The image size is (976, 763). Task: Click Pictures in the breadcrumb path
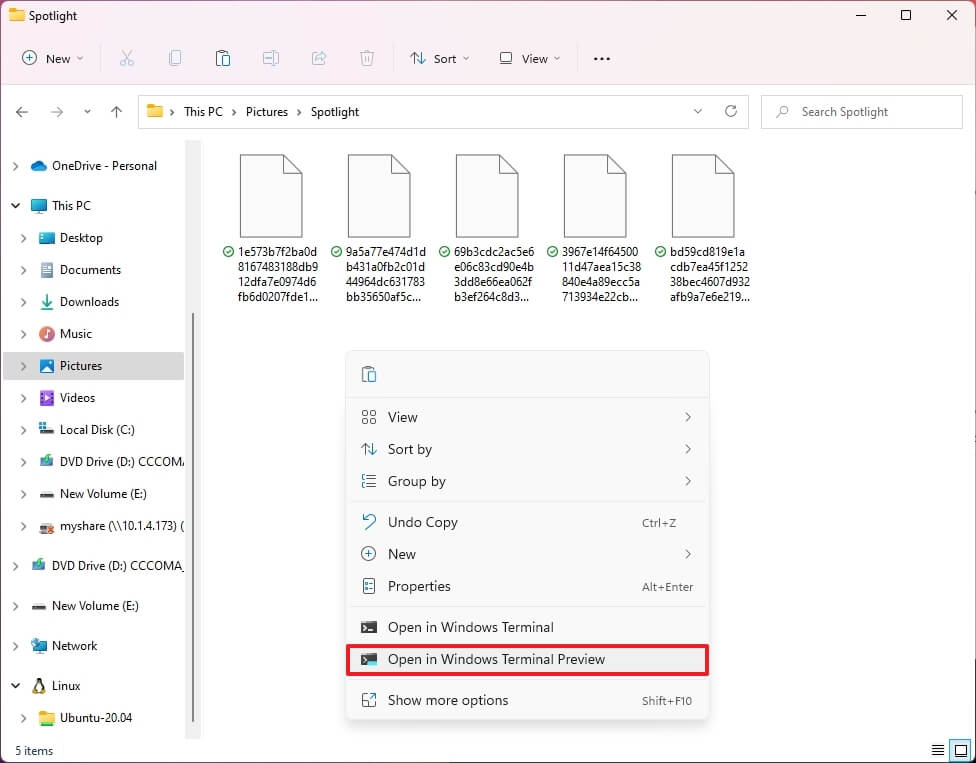267,111
